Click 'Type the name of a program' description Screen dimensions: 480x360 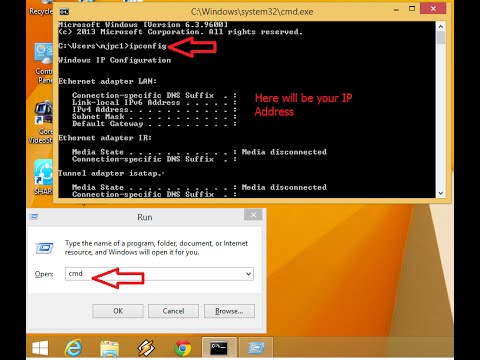156,248
